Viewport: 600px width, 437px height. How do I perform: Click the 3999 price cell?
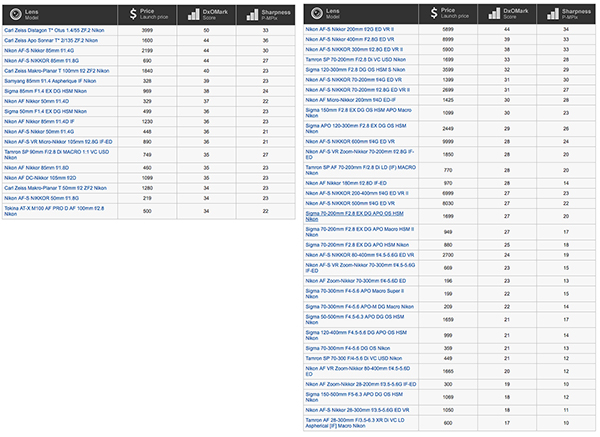tap(147, 30)
